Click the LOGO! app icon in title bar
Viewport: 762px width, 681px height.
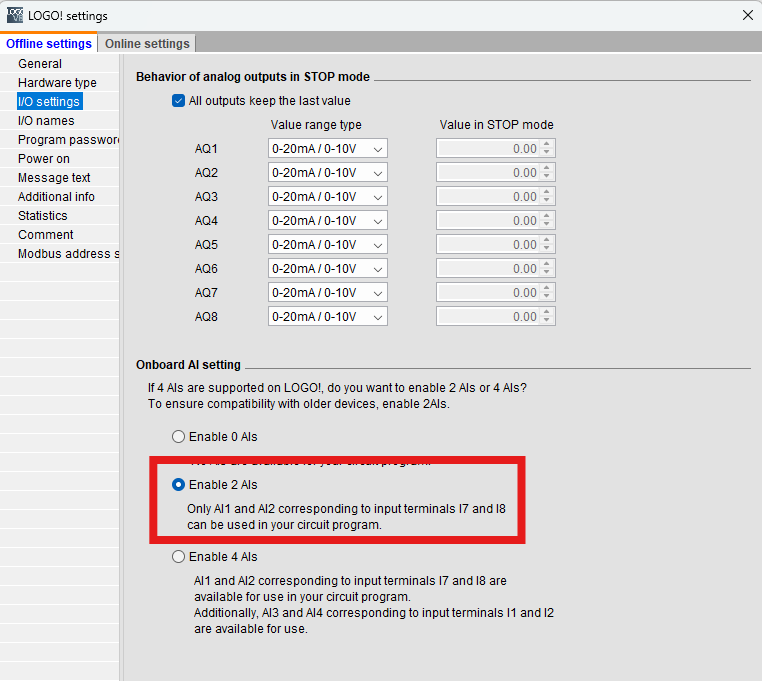click(15, 15)
